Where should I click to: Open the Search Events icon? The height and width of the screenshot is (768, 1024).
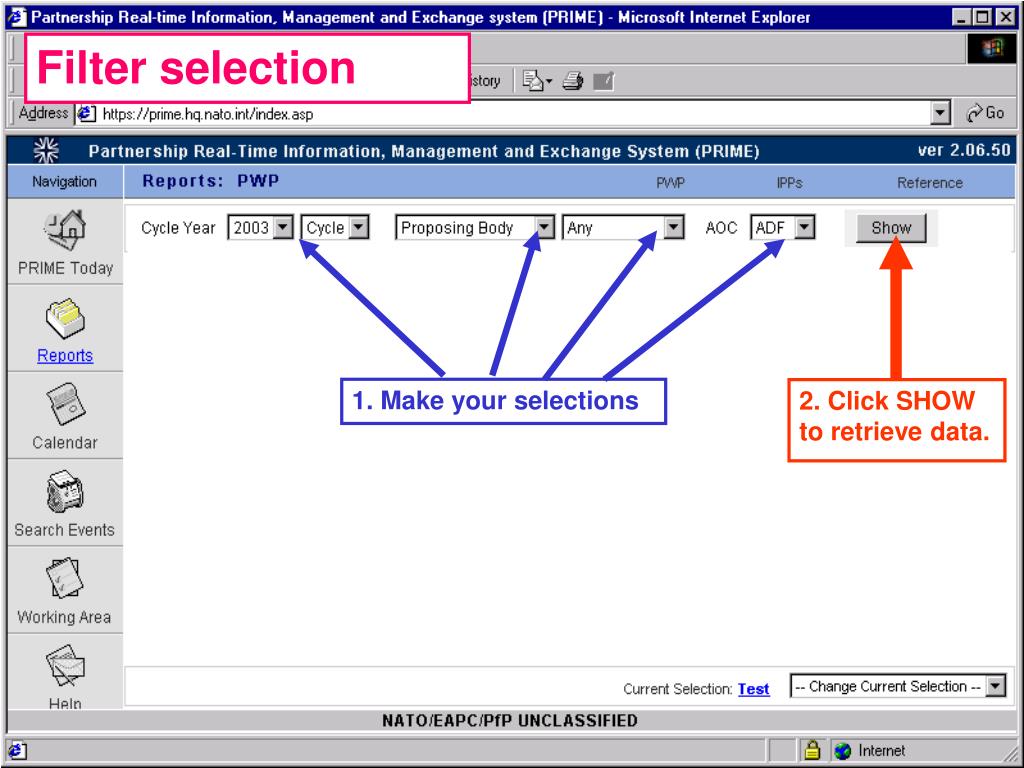coord(65,492)
